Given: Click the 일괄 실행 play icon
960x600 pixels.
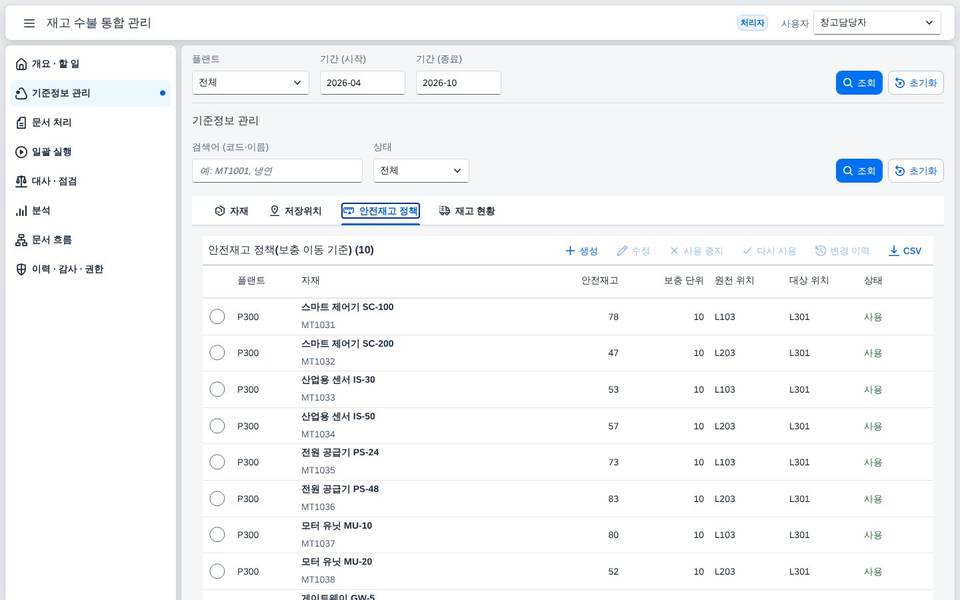Looking at the screenshot, I should 21,152.
